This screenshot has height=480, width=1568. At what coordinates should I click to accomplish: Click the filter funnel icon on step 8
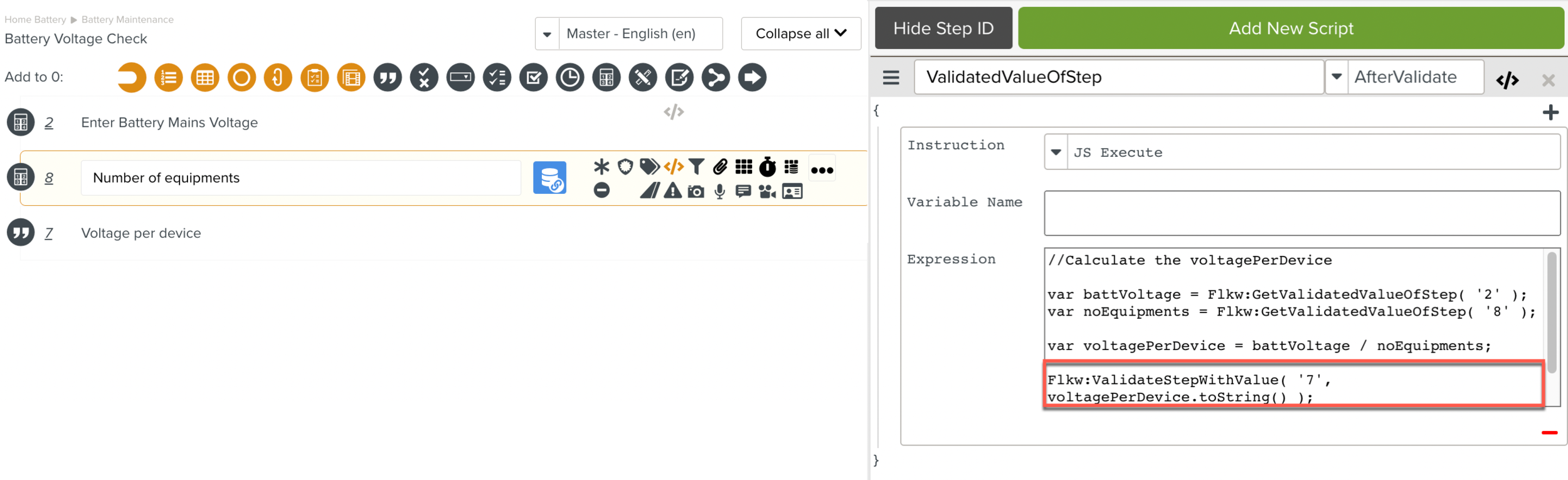click(696, 167)
